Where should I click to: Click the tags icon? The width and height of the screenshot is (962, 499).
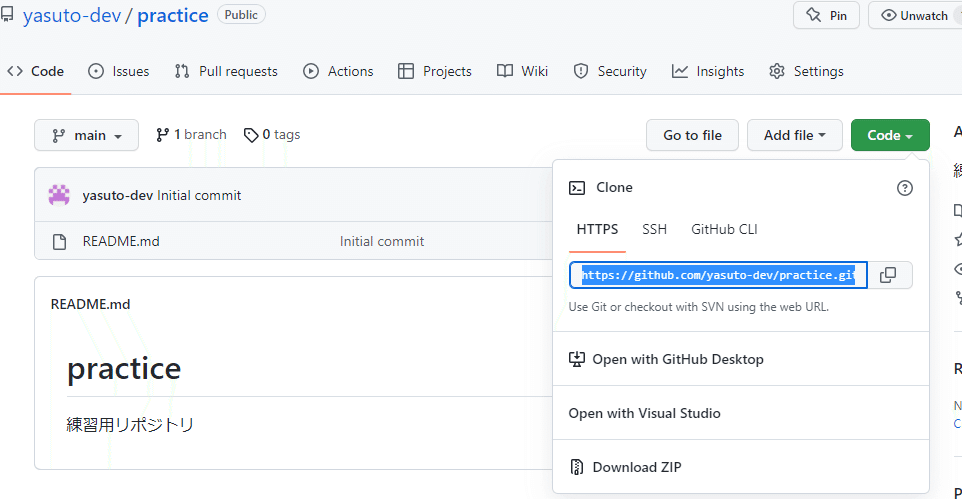[x=251, y=135]
